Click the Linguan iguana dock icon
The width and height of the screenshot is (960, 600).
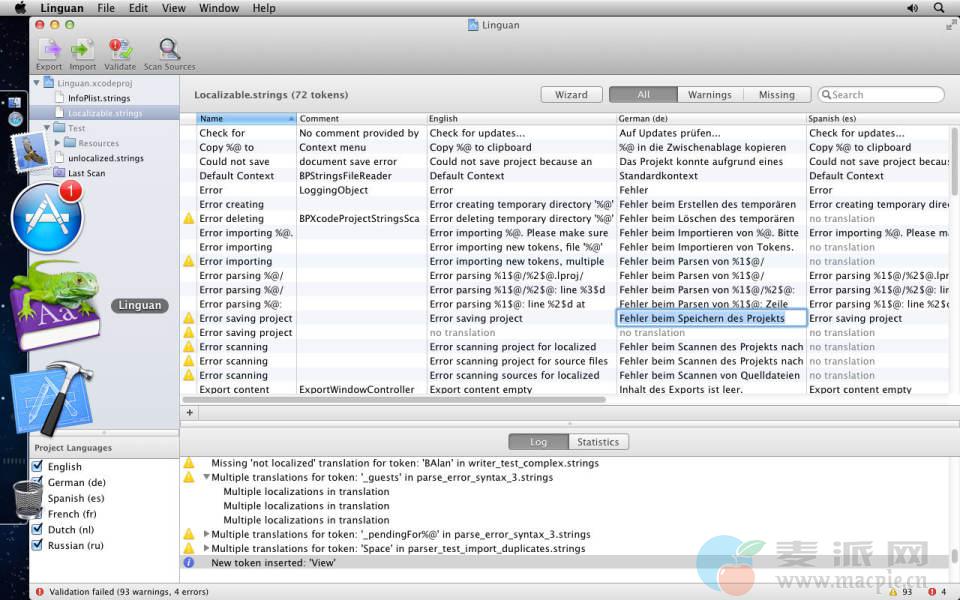[x=55, y=305]
